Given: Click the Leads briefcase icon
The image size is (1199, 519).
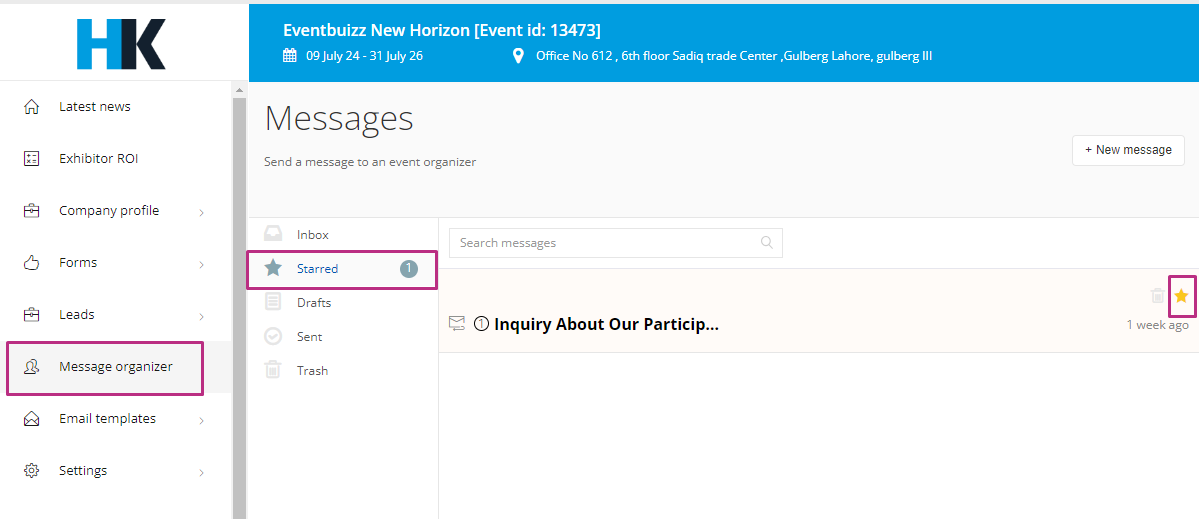Looking at the screenshot, I should tap(31, 315).
